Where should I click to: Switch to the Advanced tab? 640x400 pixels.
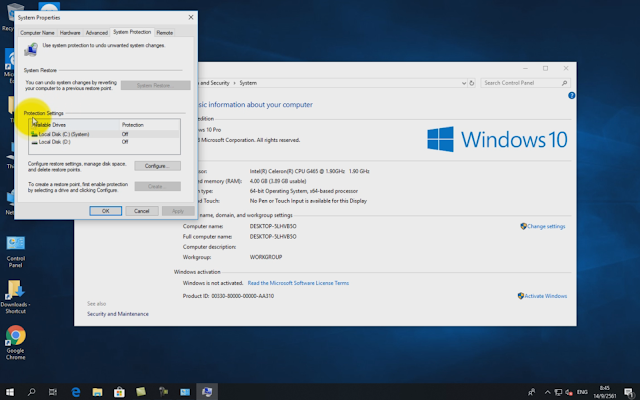click(96, 33)
